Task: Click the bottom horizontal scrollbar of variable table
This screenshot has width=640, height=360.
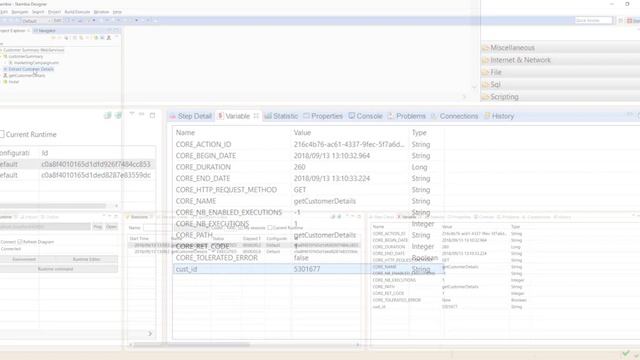Action: coord(244,345)
